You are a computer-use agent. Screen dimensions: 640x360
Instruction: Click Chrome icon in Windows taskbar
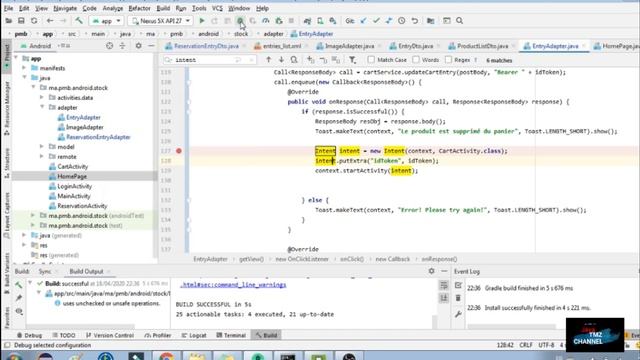[167, 356]
